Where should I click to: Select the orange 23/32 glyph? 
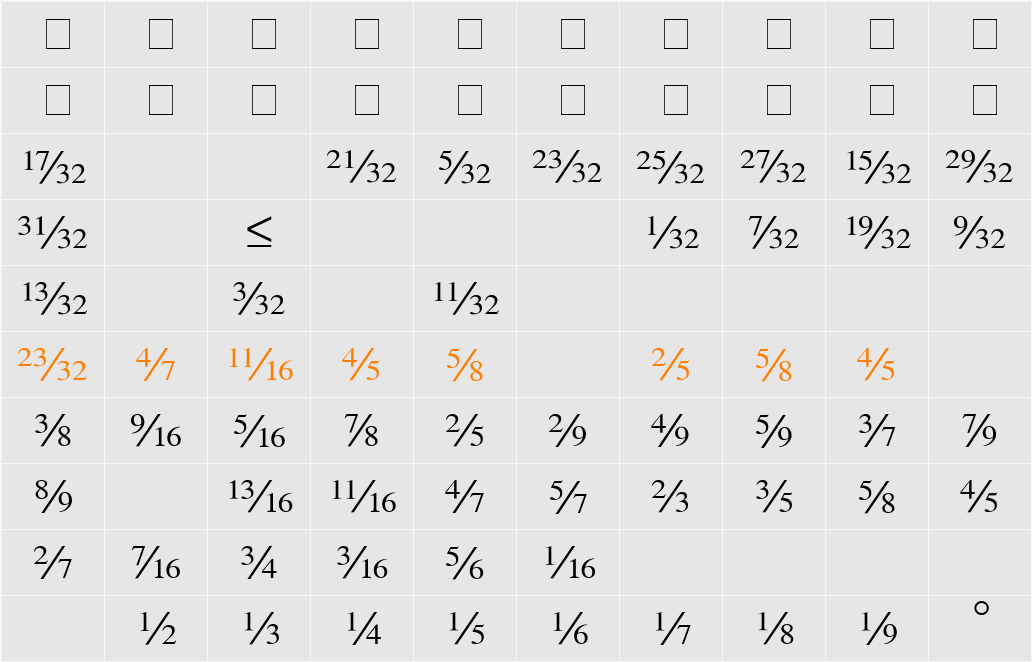click(x=54, y=365)
